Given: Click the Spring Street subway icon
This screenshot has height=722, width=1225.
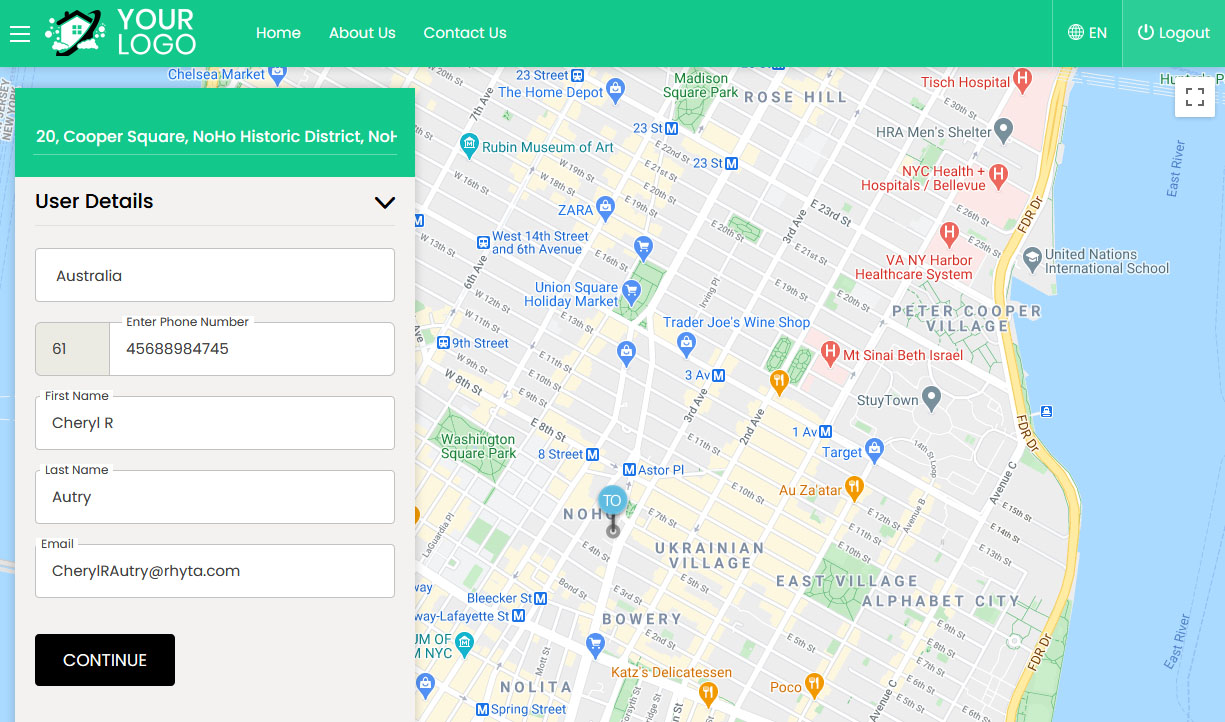Looking at the screenshot, I should (482, 710).
